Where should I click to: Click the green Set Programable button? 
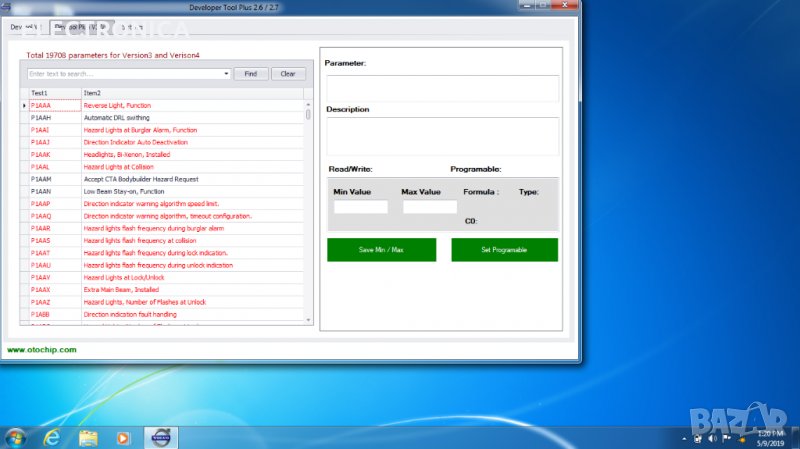point(504,250)
